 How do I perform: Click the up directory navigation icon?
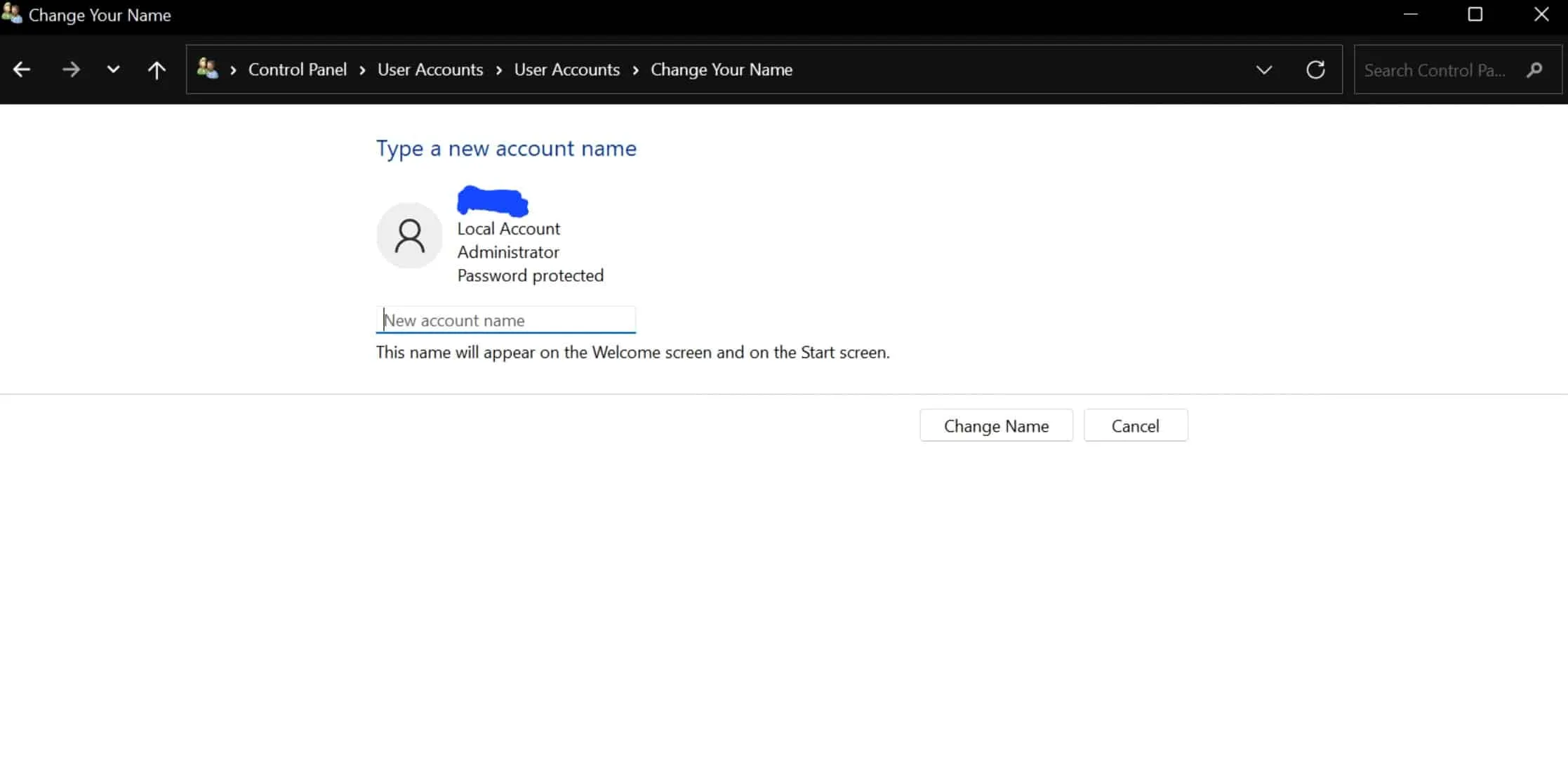pos(156,69)
